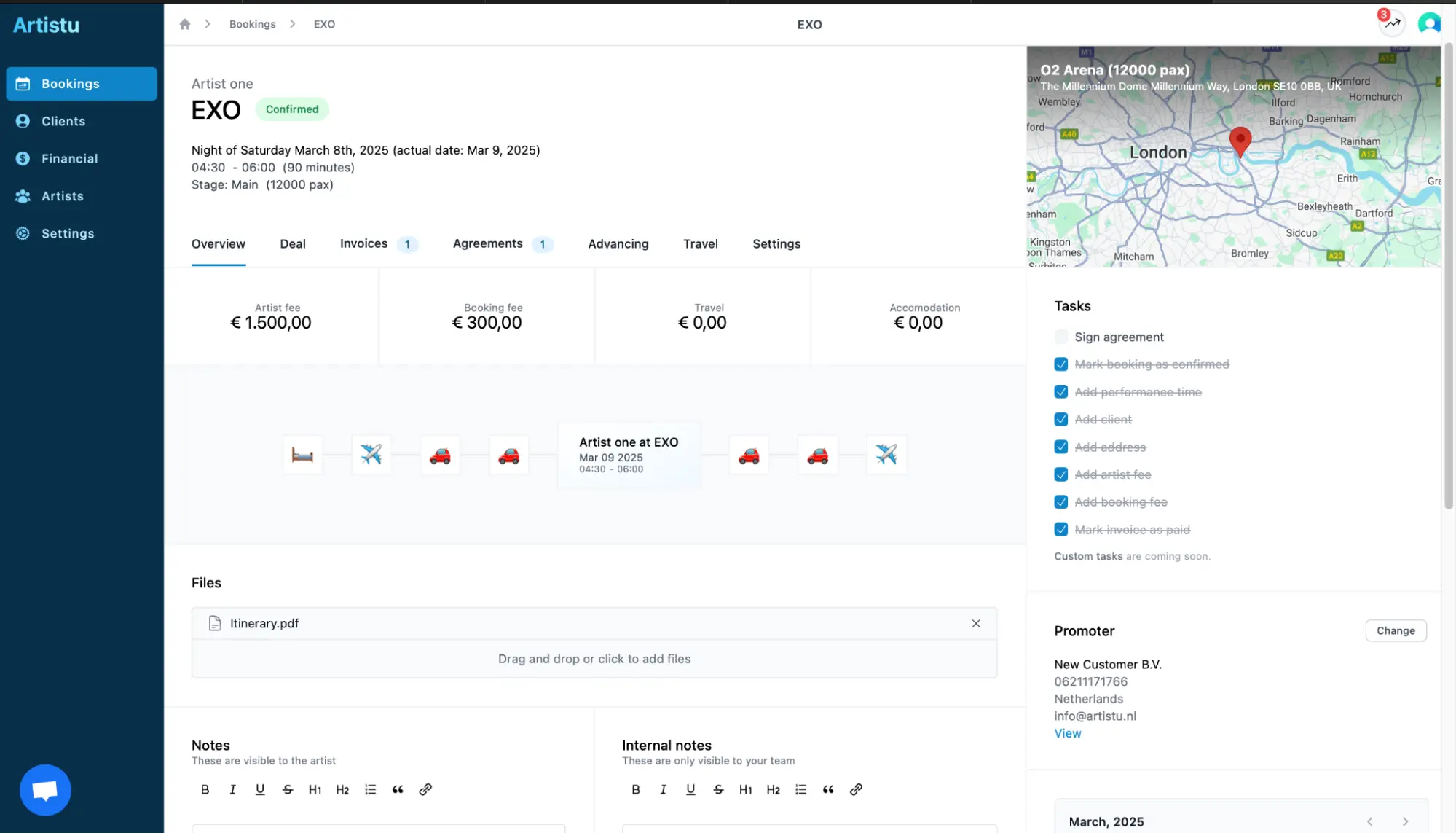The height and width of the screenshot is (833, 1456).
Task: Go to previous month in calendar
Action: 1369,821
